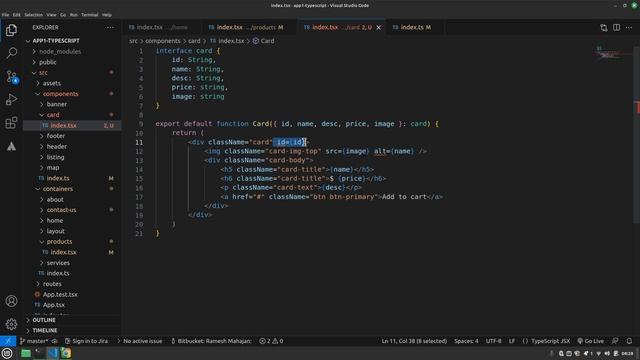Viewport: 640px width, 360px height.
Task: Click Bitbucket: Ramesh Mahajan status item
Action: [x=211, y=341]
